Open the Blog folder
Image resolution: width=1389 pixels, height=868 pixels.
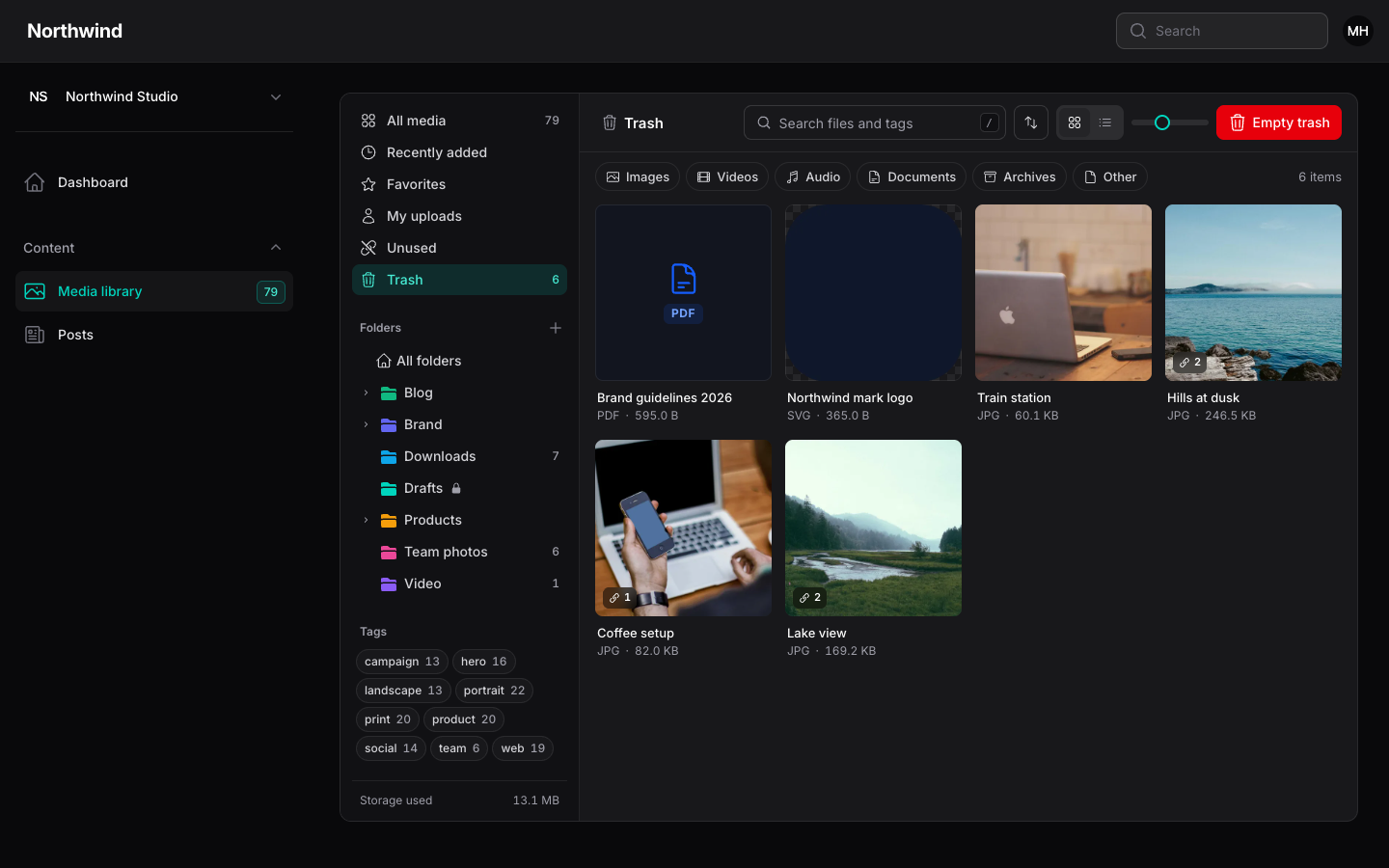click(x=459, y=393)
